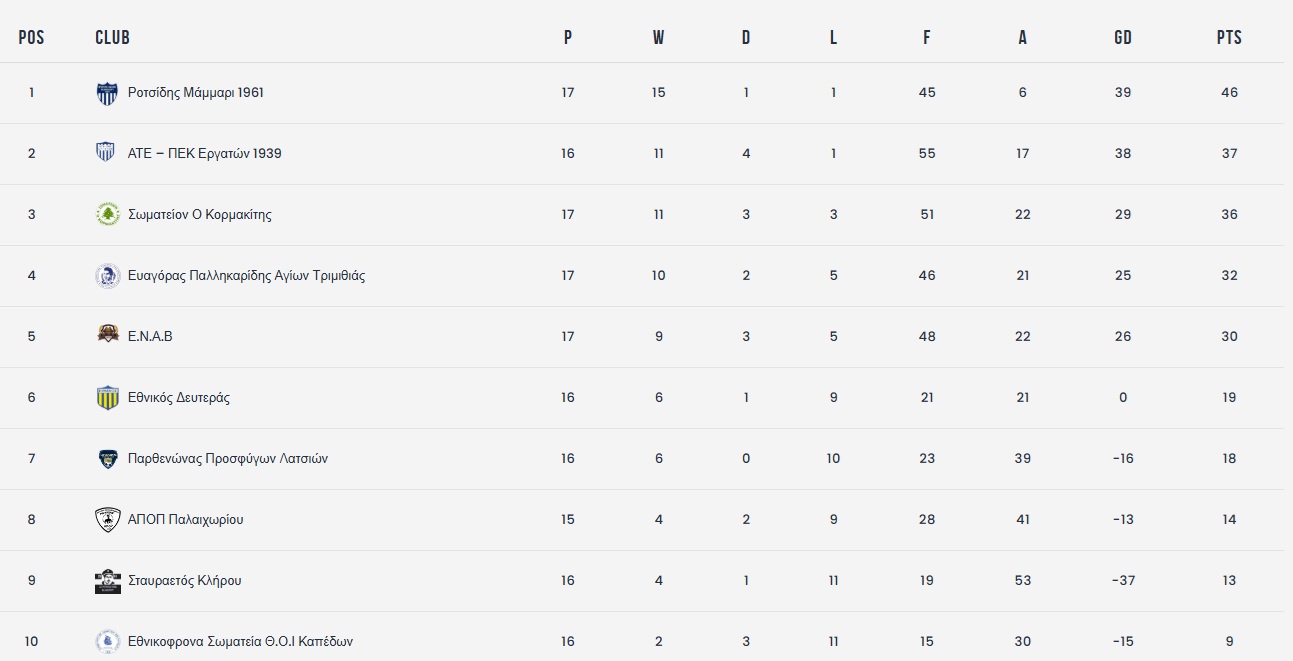Click the Ροτσίδης Μάμμαρι 1961 club crest

[107, 93]
